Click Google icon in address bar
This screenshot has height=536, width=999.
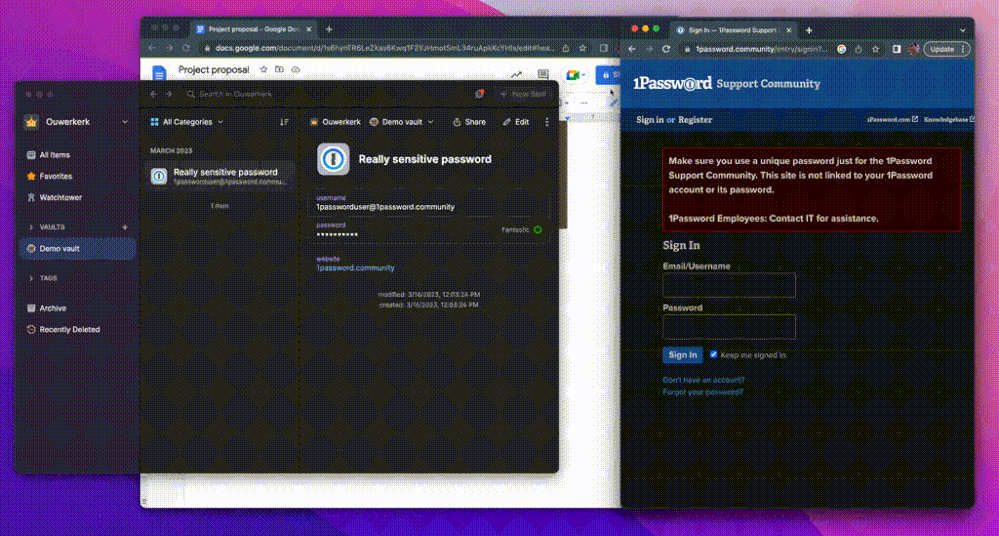(842, 49)
